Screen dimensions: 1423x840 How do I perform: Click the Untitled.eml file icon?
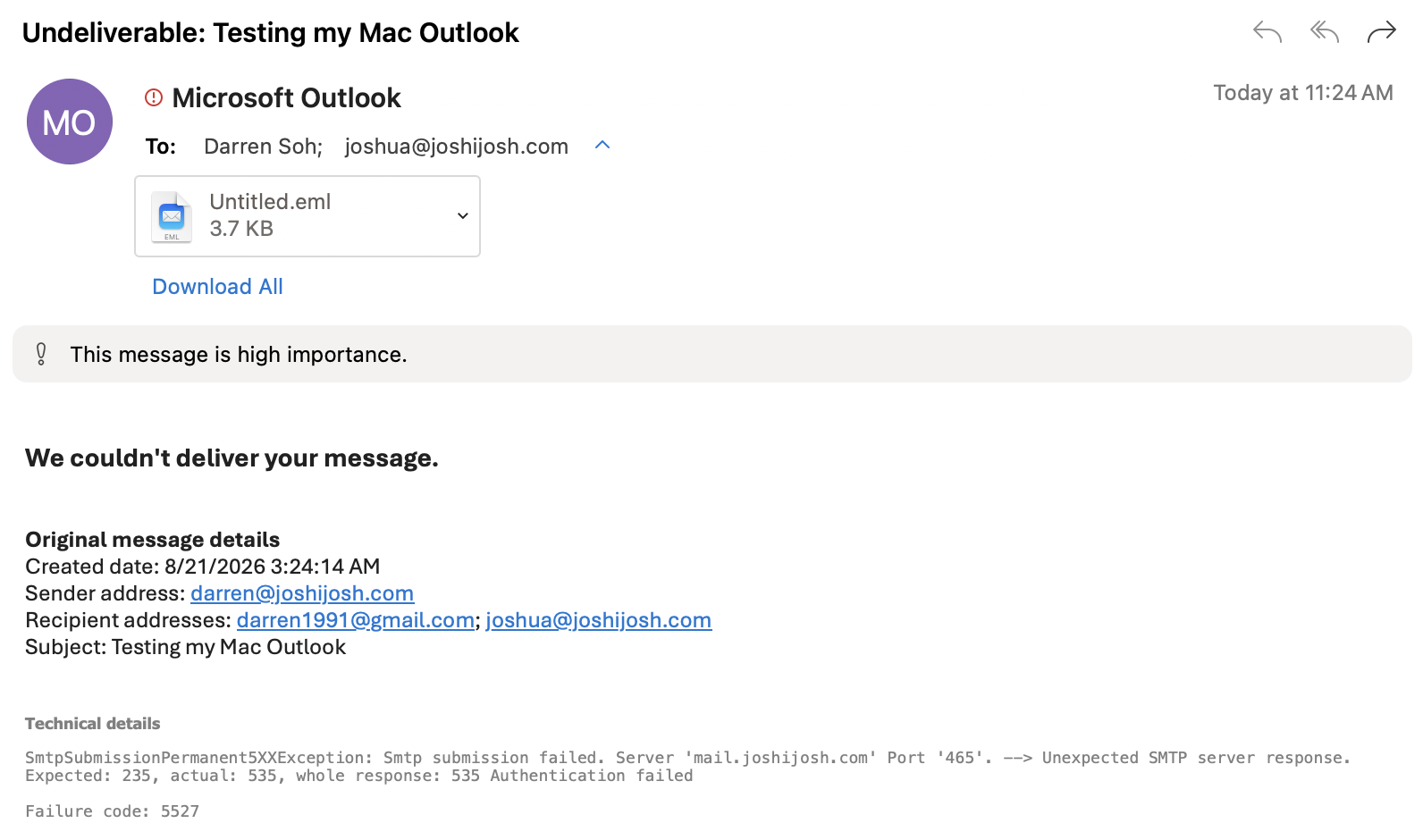click(x=172, y=216)
